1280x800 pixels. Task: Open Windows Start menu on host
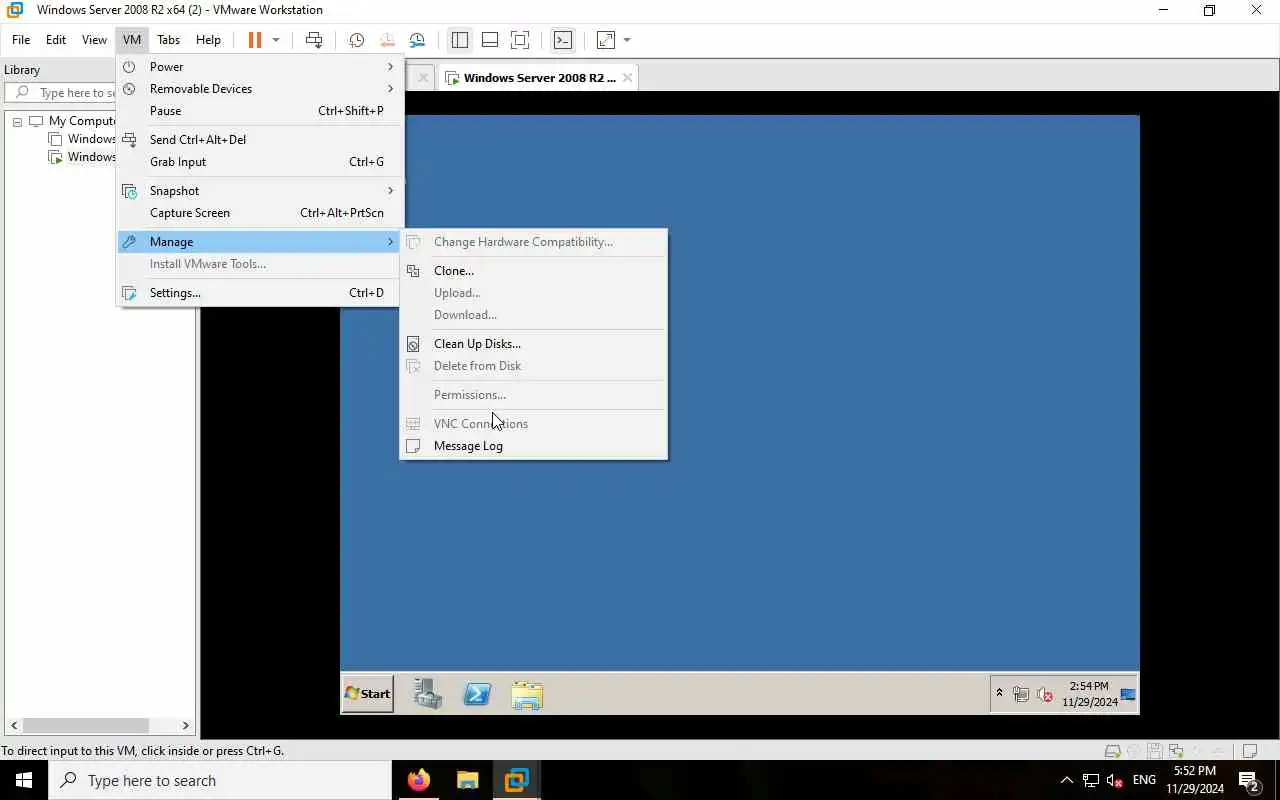pyautogui.click(x=24, y=780)
